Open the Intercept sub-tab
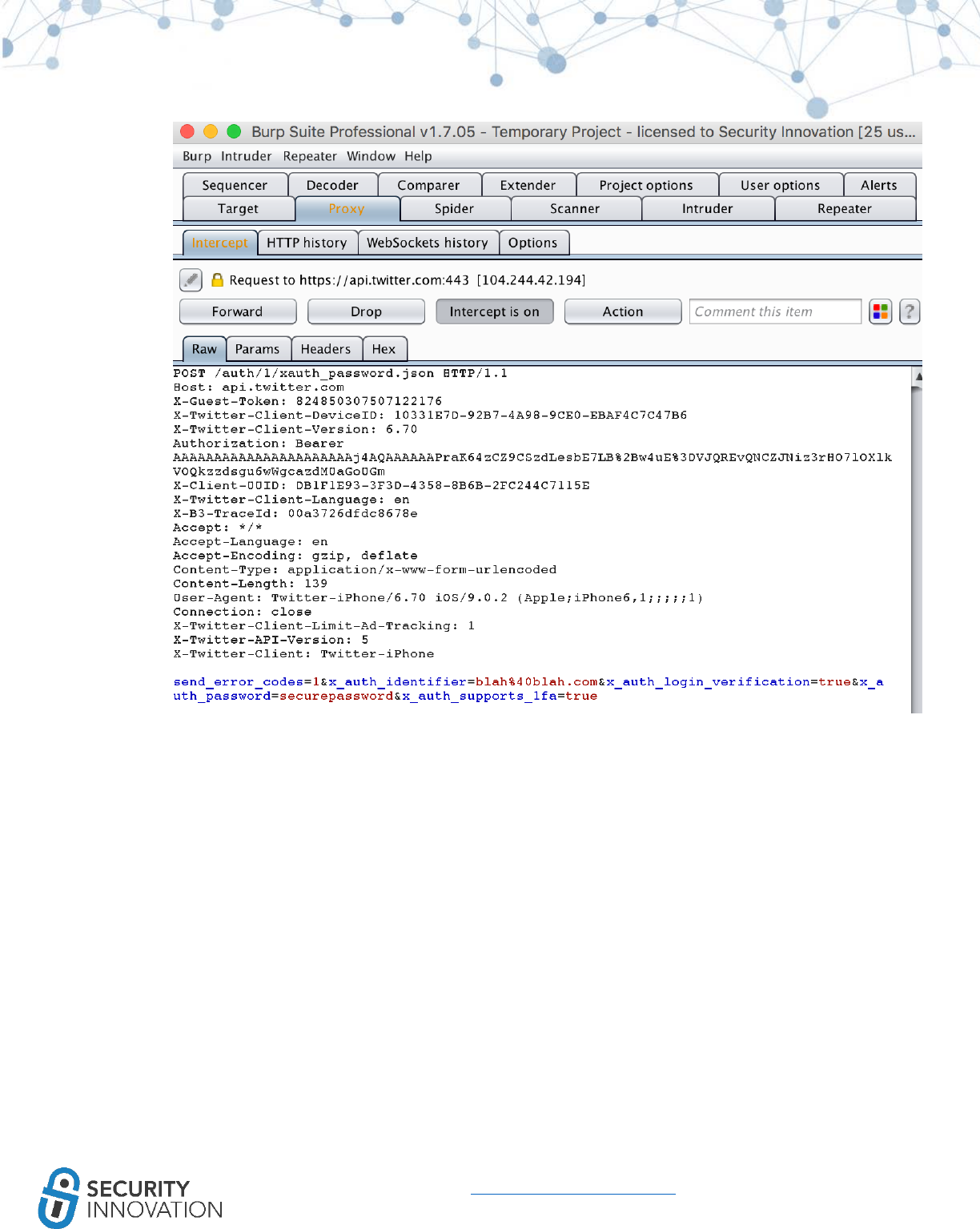The image size is (980, 1229). (x=219, y=243)
